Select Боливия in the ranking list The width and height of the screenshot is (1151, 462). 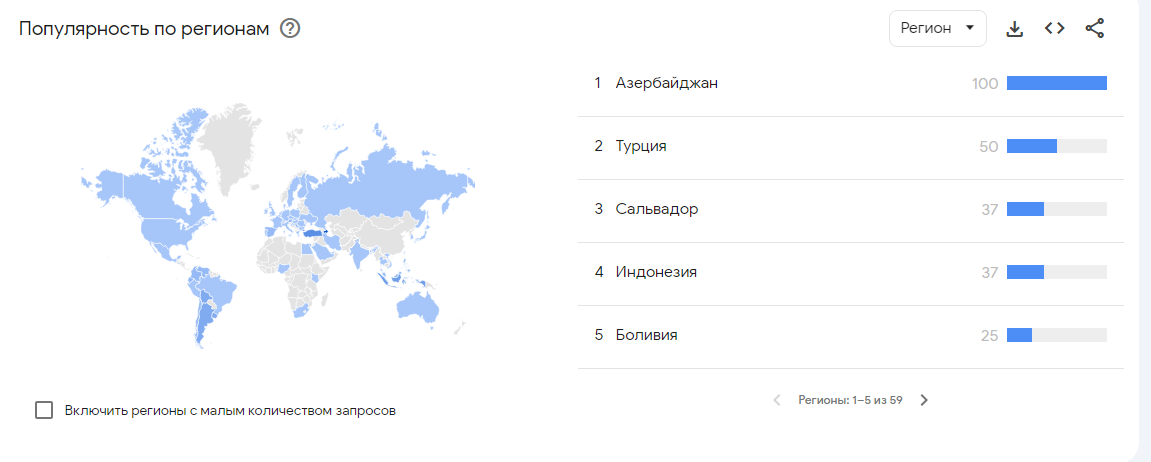coord(646,335)
